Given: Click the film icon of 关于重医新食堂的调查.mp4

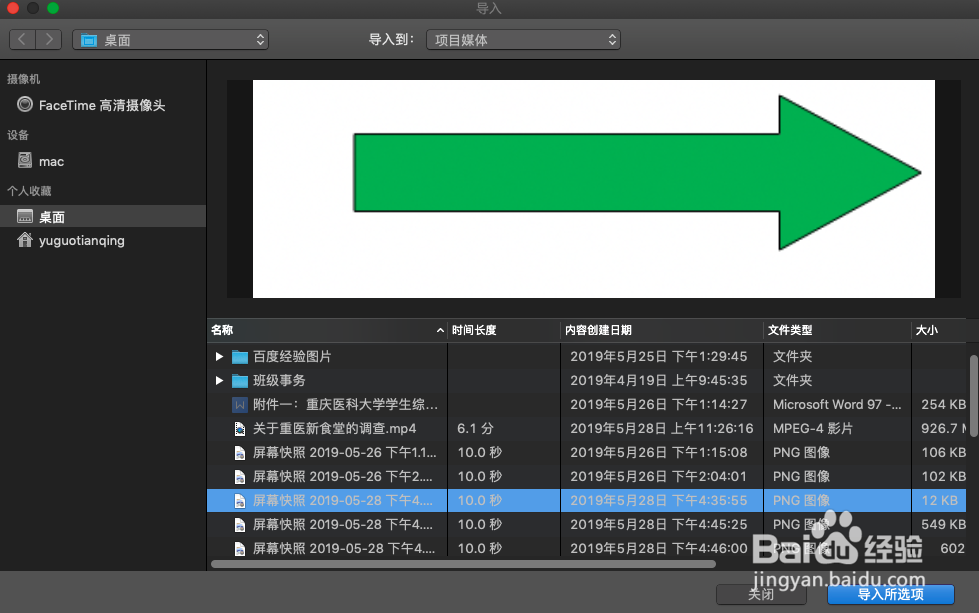Looking at the screenshot, I should 239,428.
